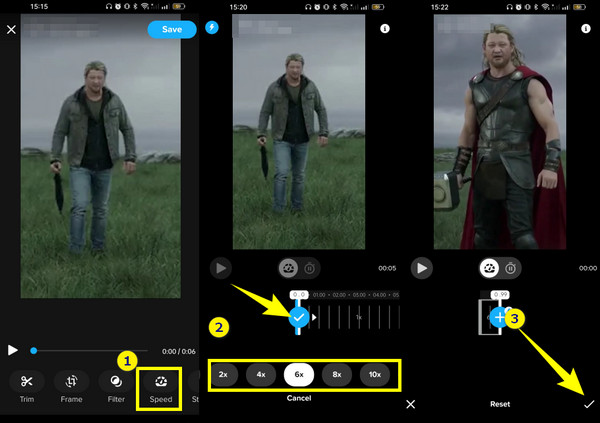600x423 pixels.
Task: Tap the small white play marker on the timeline
Action: [314, 317]
